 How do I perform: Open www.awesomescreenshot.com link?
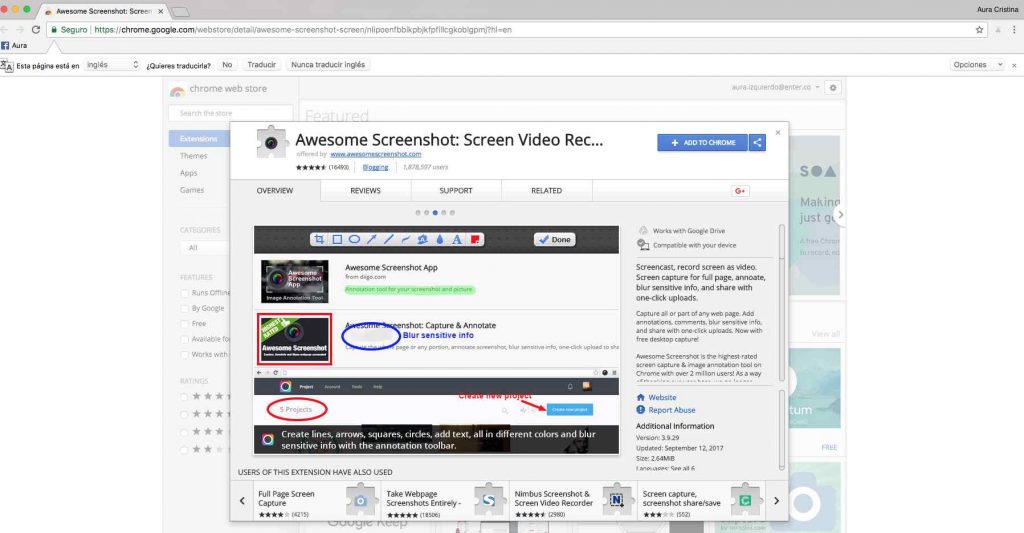point(376,154)
